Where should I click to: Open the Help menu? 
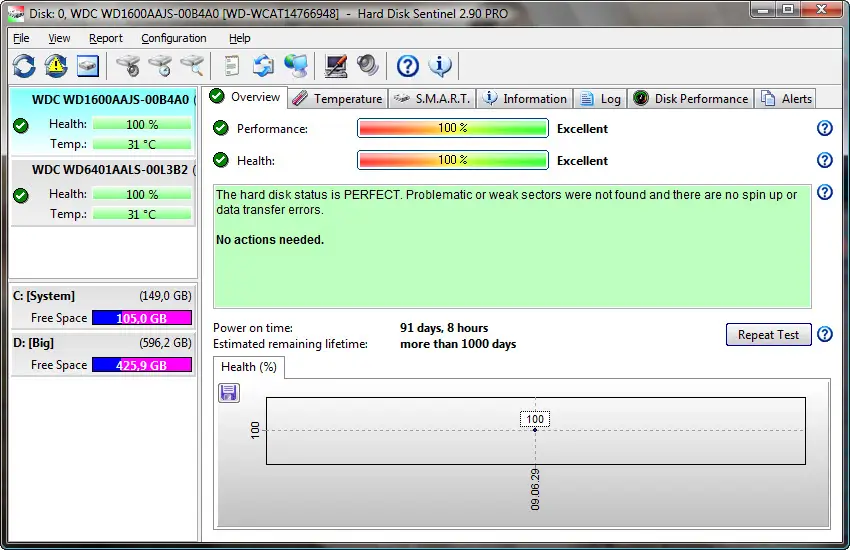(x=240, y=38)
